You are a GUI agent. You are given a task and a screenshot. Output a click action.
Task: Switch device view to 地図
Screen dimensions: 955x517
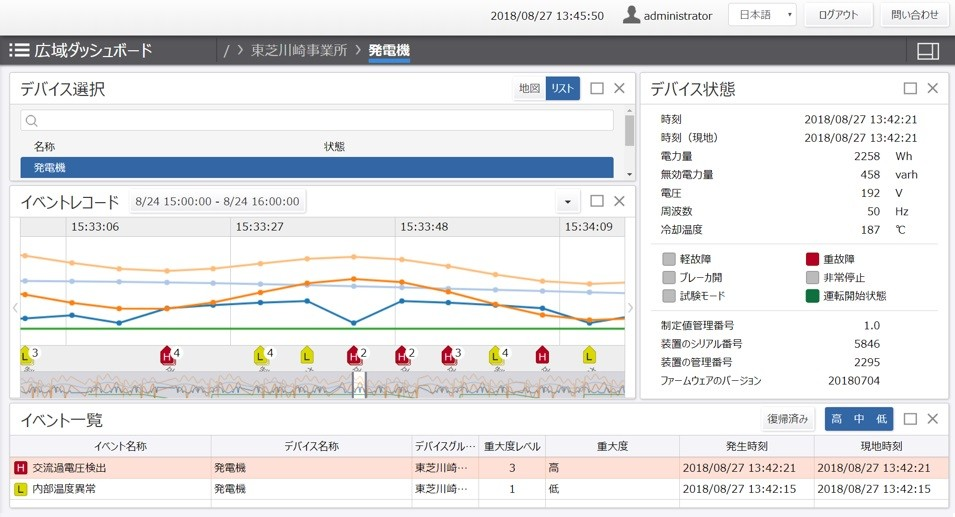point(529,89)
